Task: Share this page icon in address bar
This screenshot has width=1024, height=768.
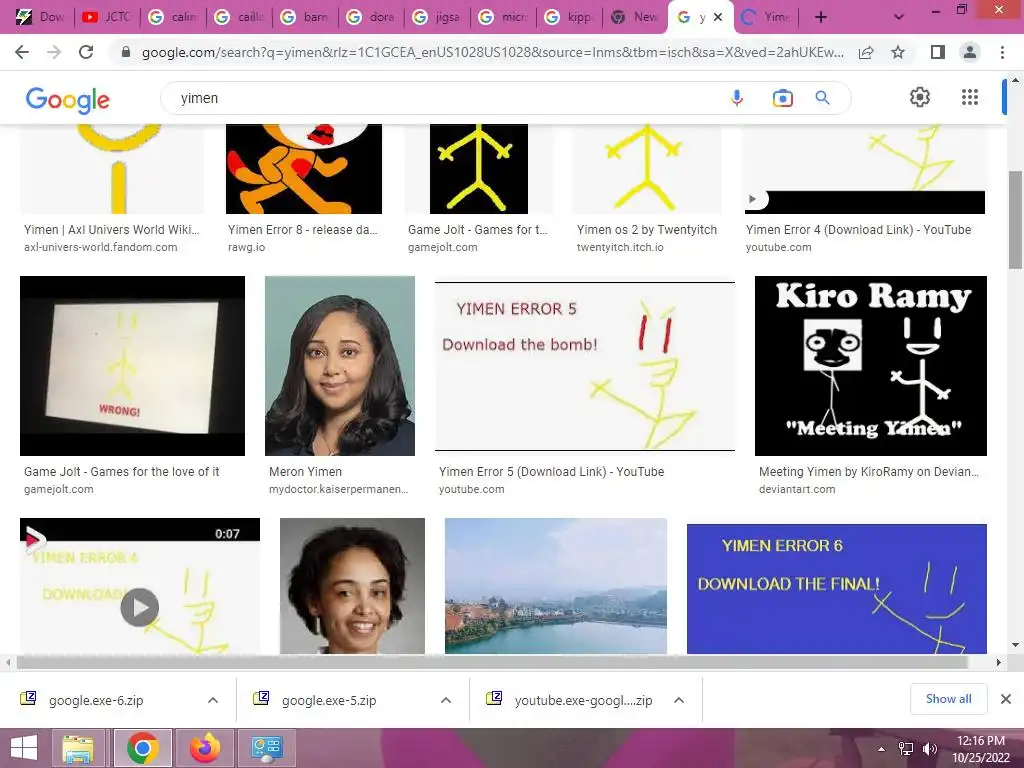Action: [x=866, y=52]
